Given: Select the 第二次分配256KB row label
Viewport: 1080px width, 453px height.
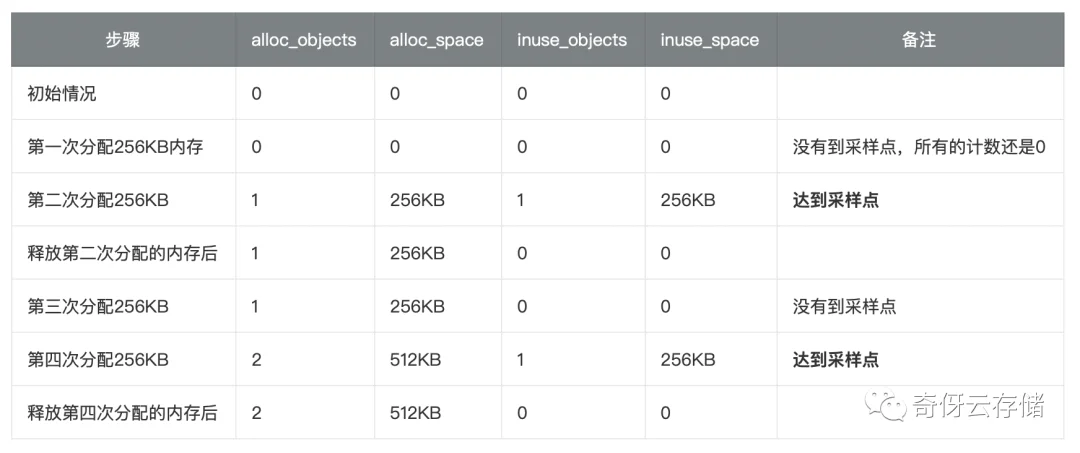Looking at the screenshot, I should pyautogui.click(x=98, y=200).
